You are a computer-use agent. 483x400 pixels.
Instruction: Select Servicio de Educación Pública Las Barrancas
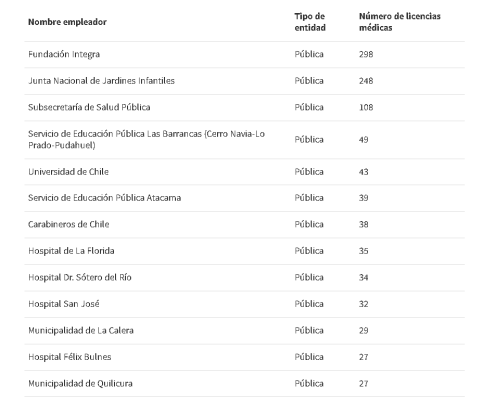point(146,139)
